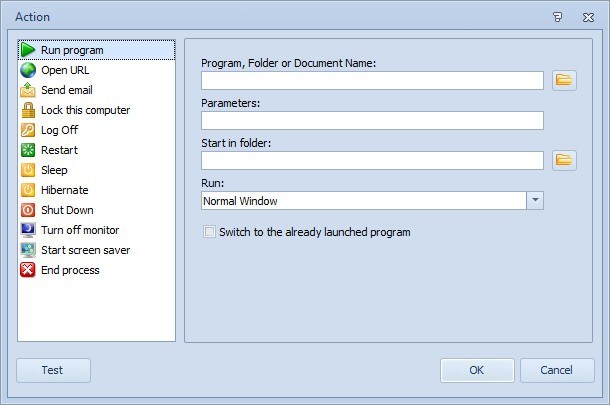Confirm with the OK button
This screenshot has height=405, width=610.
pyautogui.click(x=477, y=370)
